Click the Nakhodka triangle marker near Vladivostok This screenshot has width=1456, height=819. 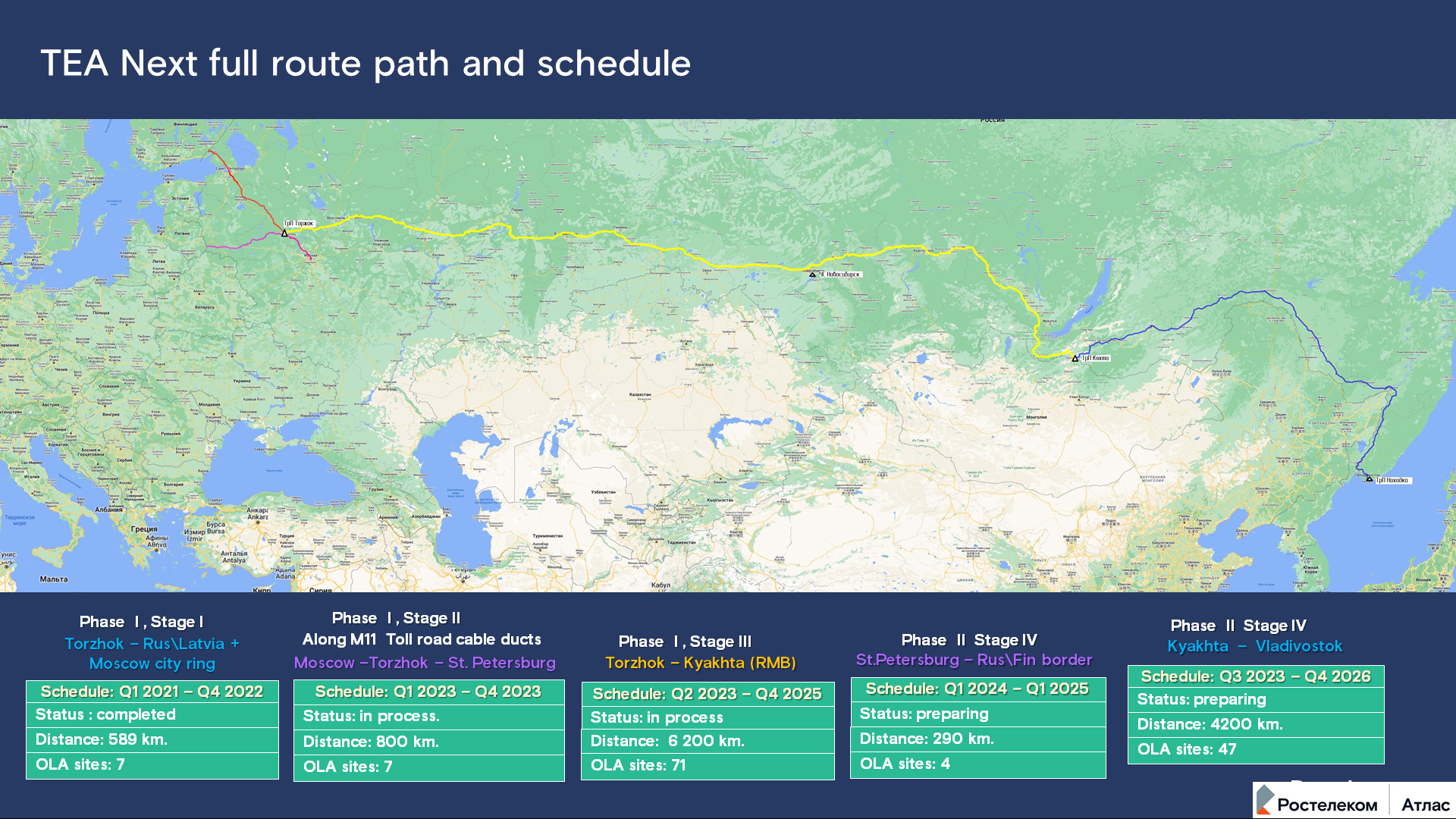pos(1369,479)
